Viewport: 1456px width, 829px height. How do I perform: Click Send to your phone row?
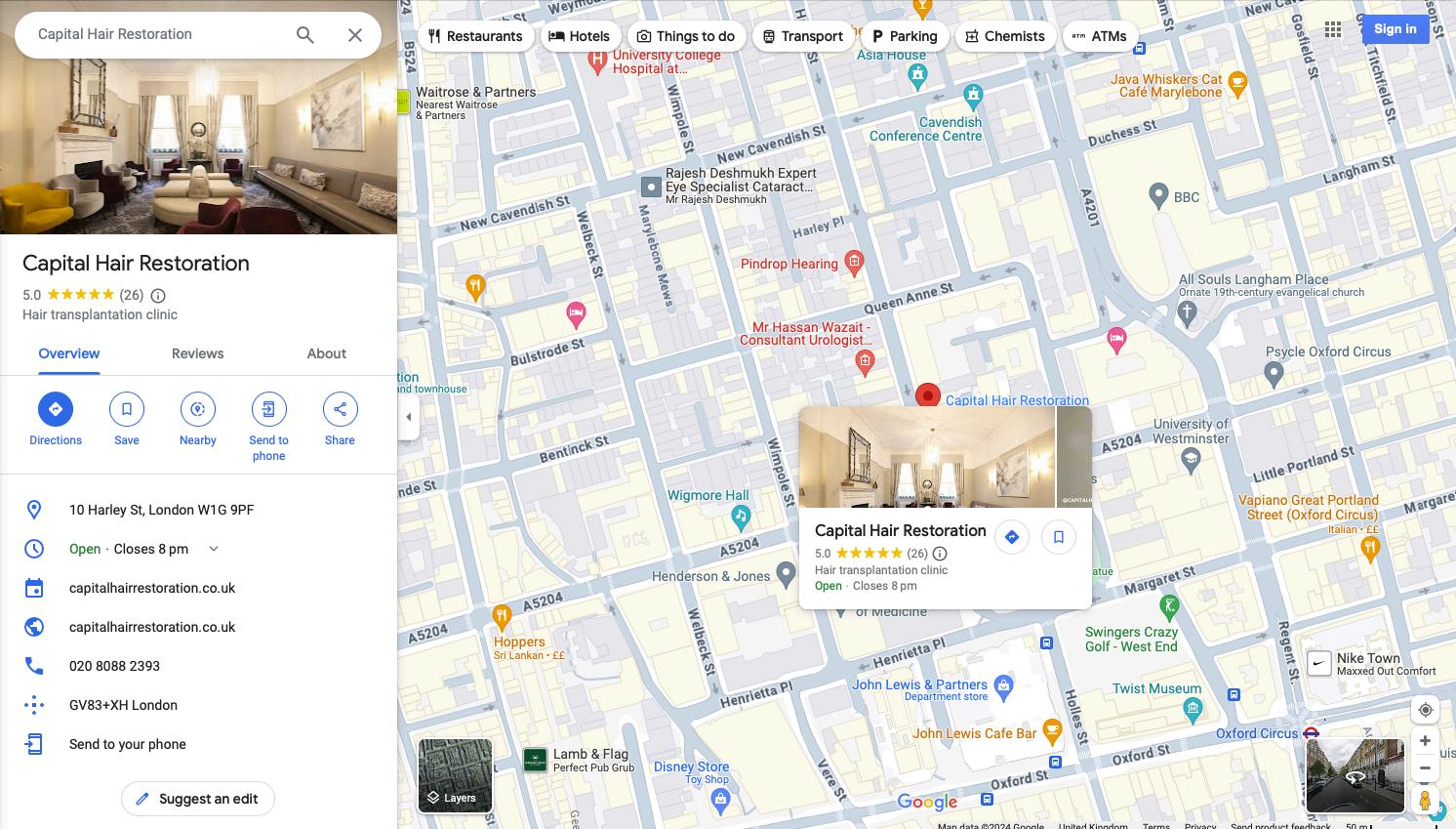click(x=198, y=744)
